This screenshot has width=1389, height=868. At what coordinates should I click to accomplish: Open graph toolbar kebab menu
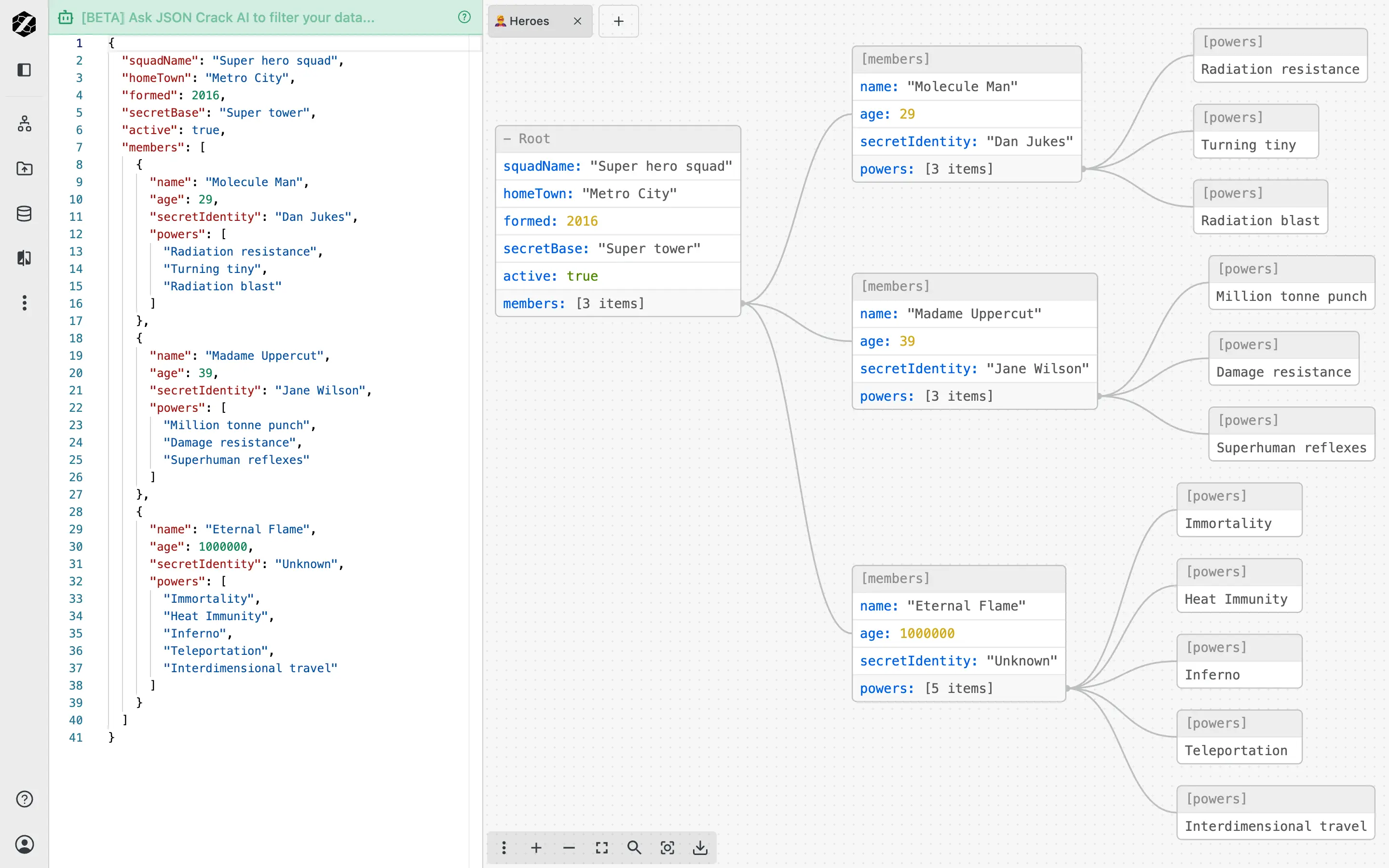[x=504, y=847]
